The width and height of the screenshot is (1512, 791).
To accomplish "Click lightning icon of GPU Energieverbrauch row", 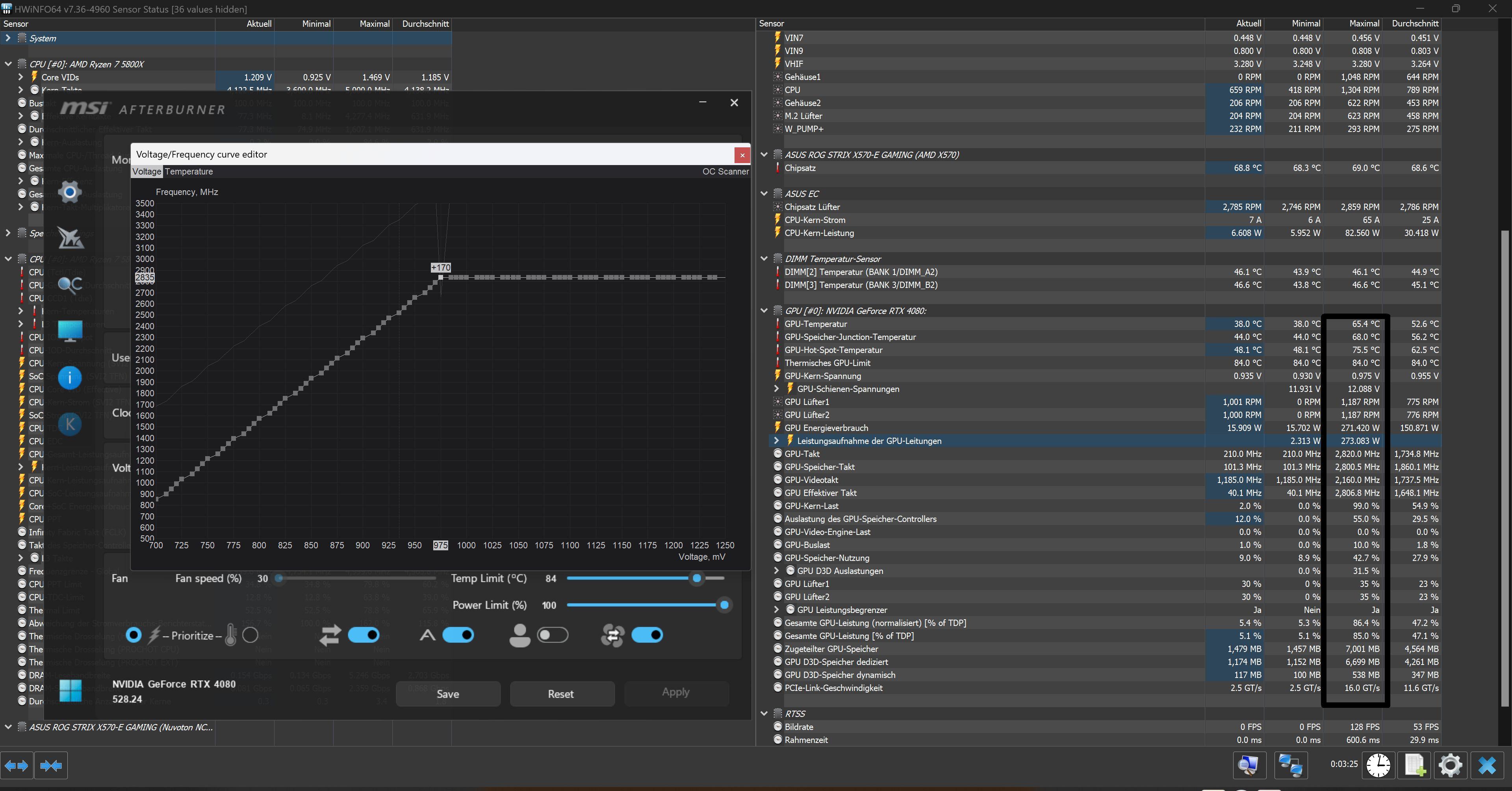I will [x=778, y=427].
